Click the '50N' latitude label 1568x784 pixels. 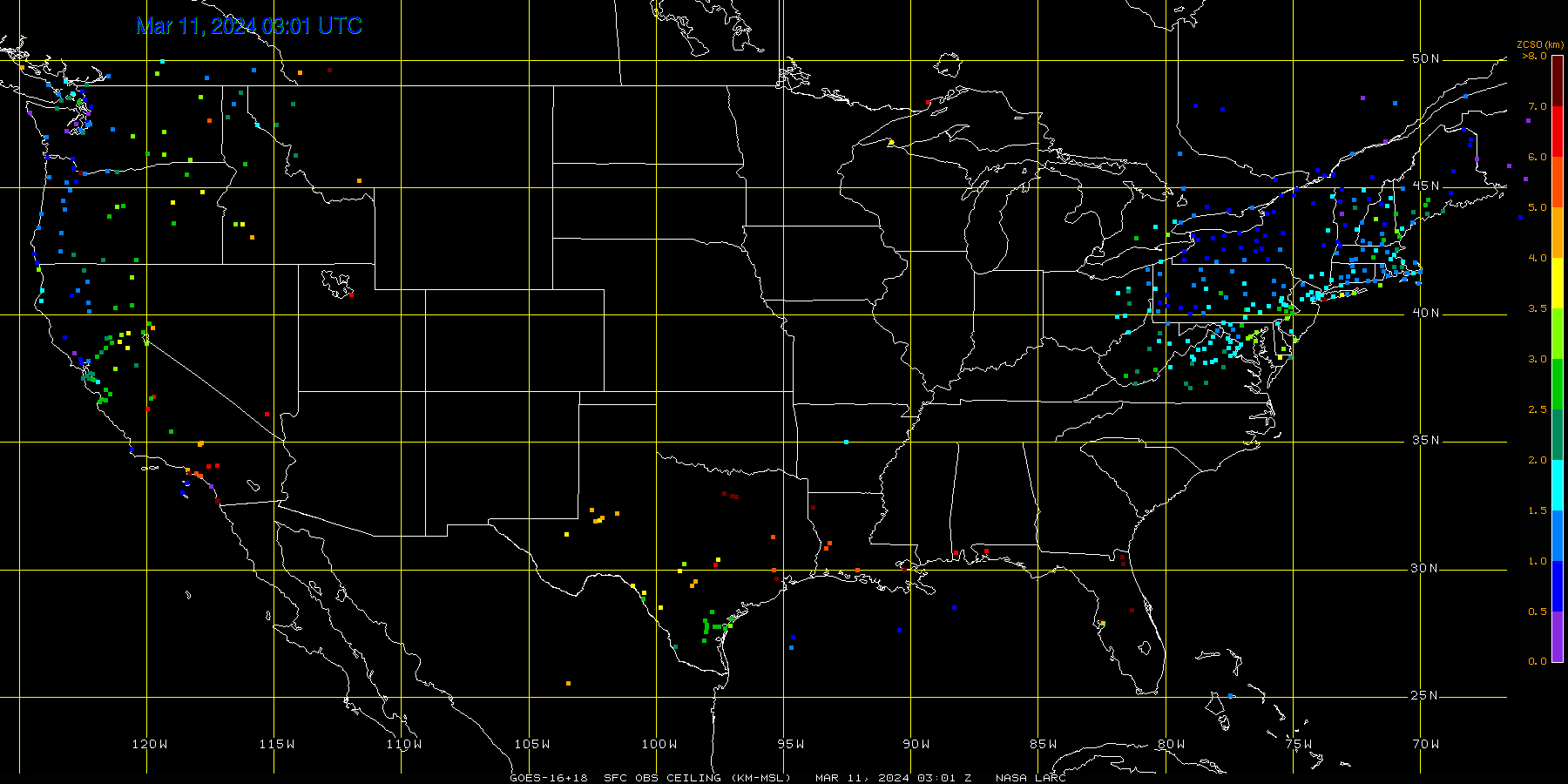pos(1426,58)
